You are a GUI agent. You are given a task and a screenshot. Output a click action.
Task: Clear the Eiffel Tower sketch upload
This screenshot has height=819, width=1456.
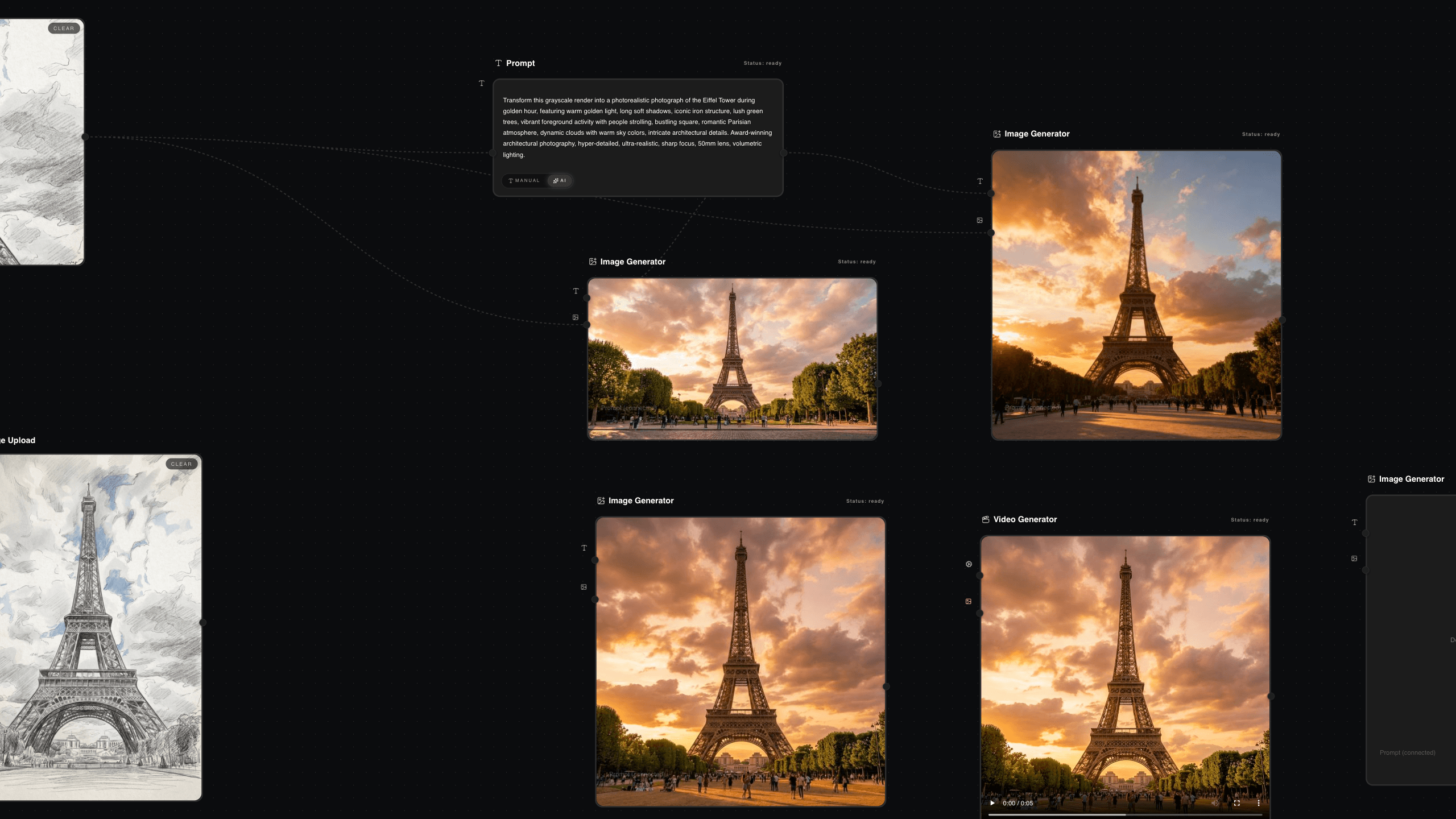(x=181, y=464)
